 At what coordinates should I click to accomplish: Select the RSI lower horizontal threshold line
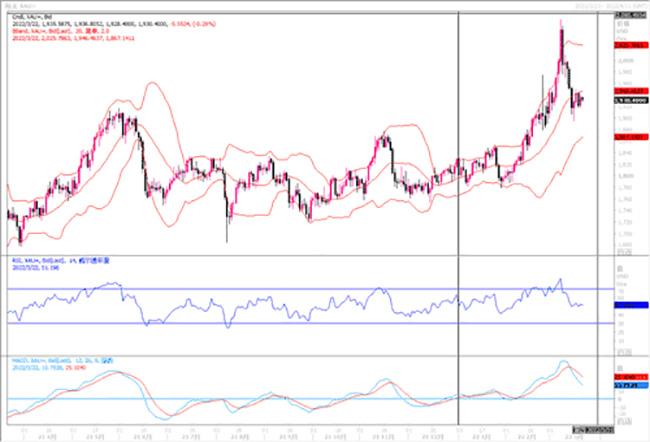tap(300, 322)
